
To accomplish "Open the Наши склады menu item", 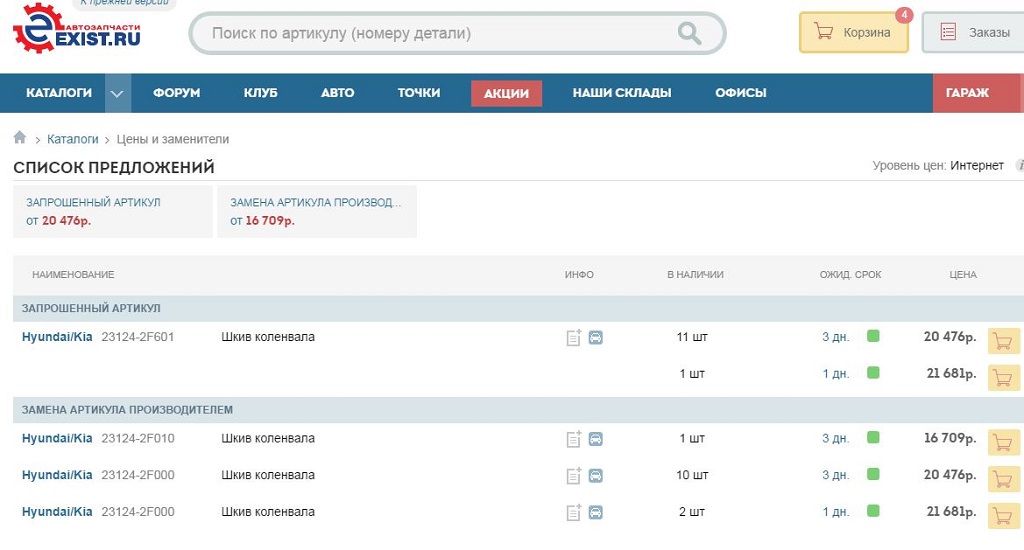I will pyautogui.click(x=621, y=93).
